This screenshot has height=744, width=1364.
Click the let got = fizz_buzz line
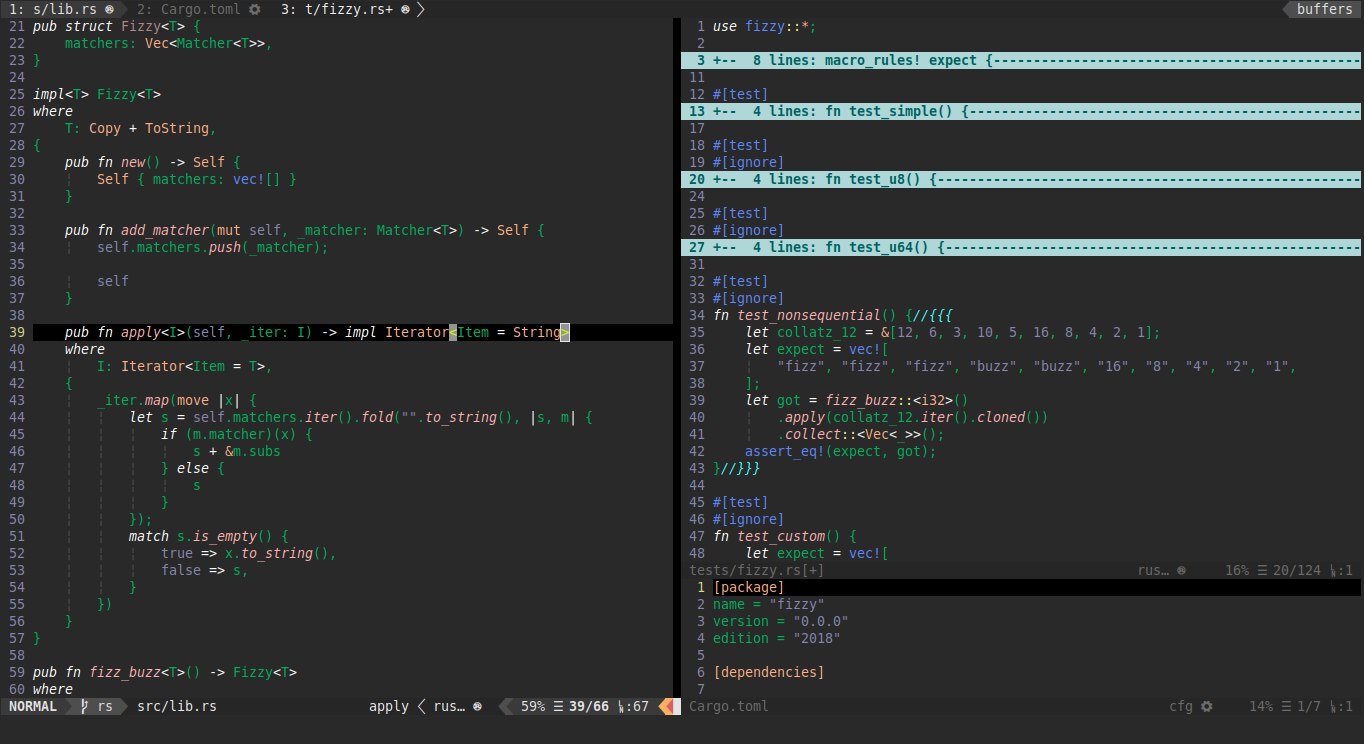pos(857,400)
